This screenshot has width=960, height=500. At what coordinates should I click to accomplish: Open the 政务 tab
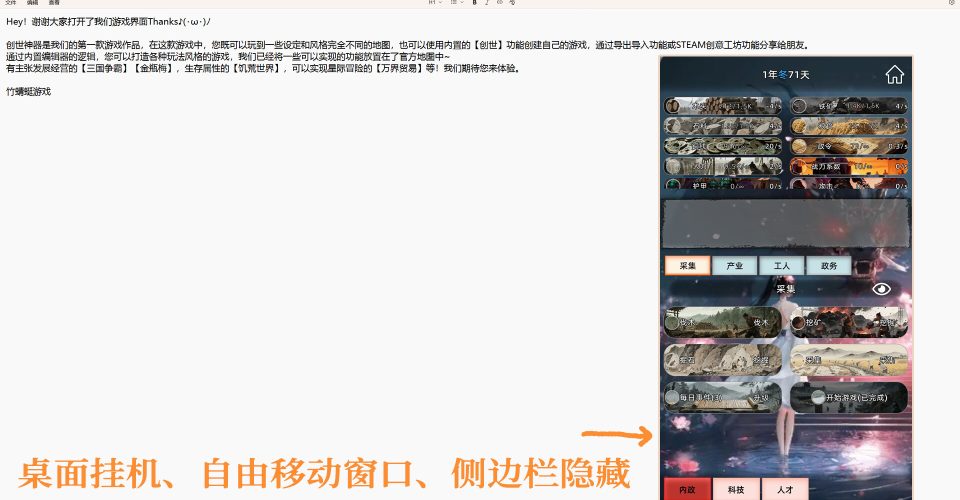828,266
